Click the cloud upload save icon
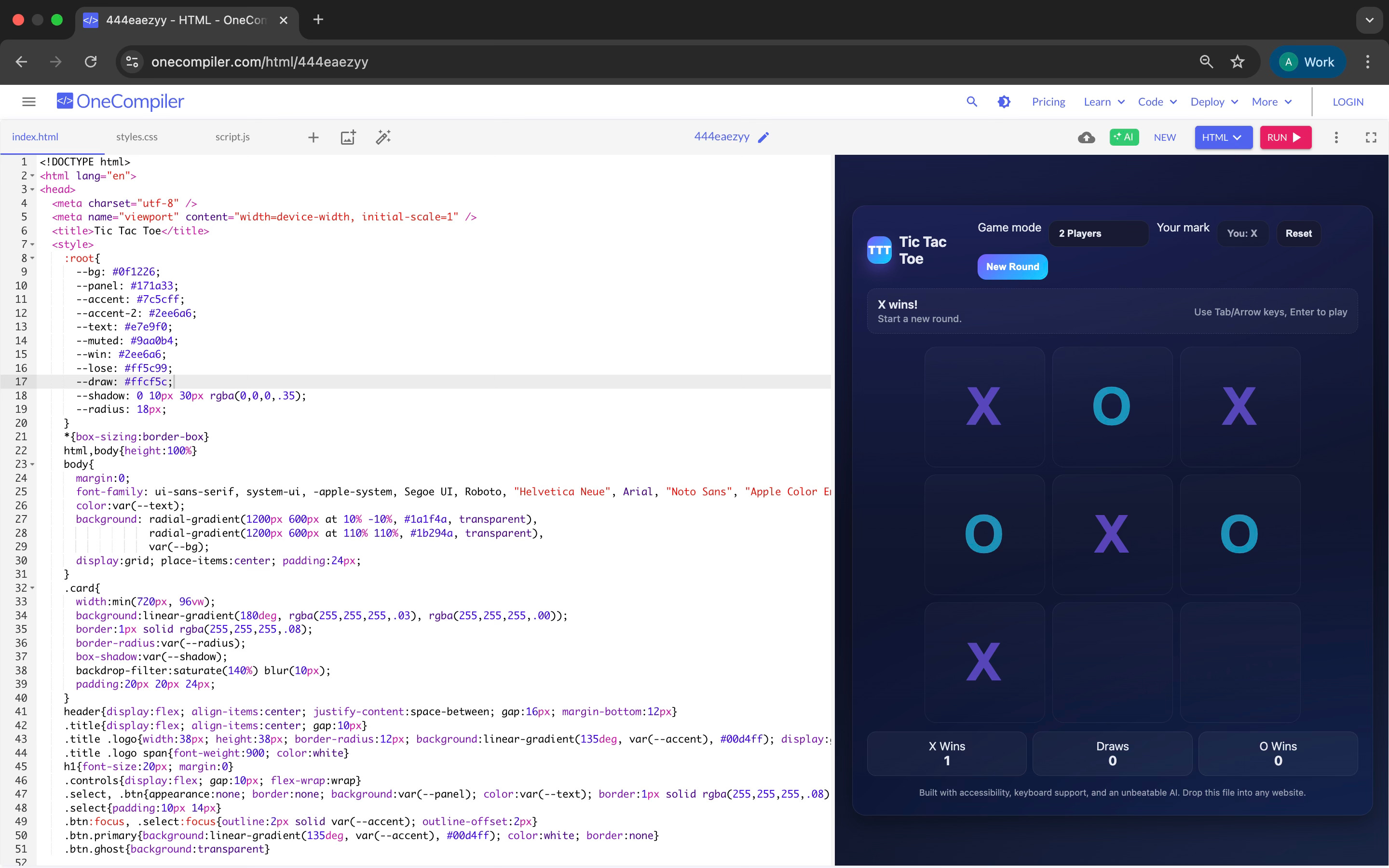This screenshot has height=868, width=1389. pyautogui.click(x=1086, y=137)
